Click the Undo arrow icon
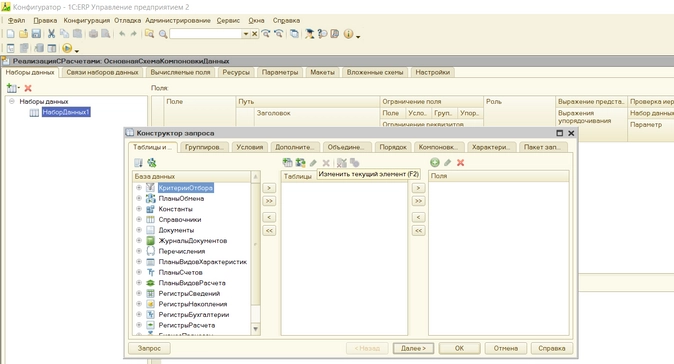The width and height of the screenshot is (674, 364). click(x=122, y=34)
